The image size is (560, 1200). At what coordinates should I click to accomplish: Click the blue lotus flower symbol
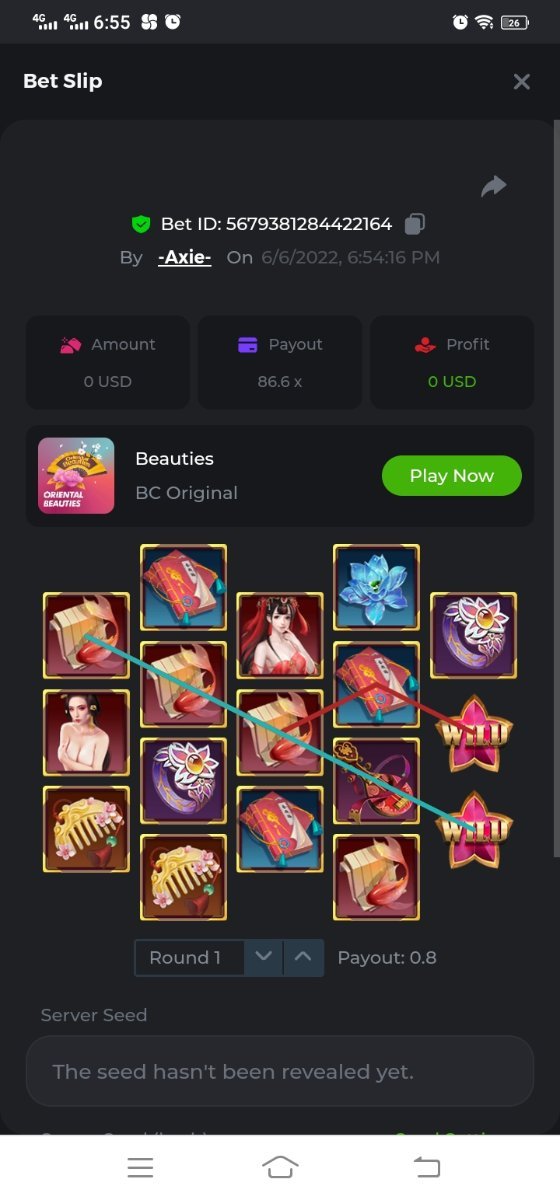pyautogui.click(x=376, y=588)
